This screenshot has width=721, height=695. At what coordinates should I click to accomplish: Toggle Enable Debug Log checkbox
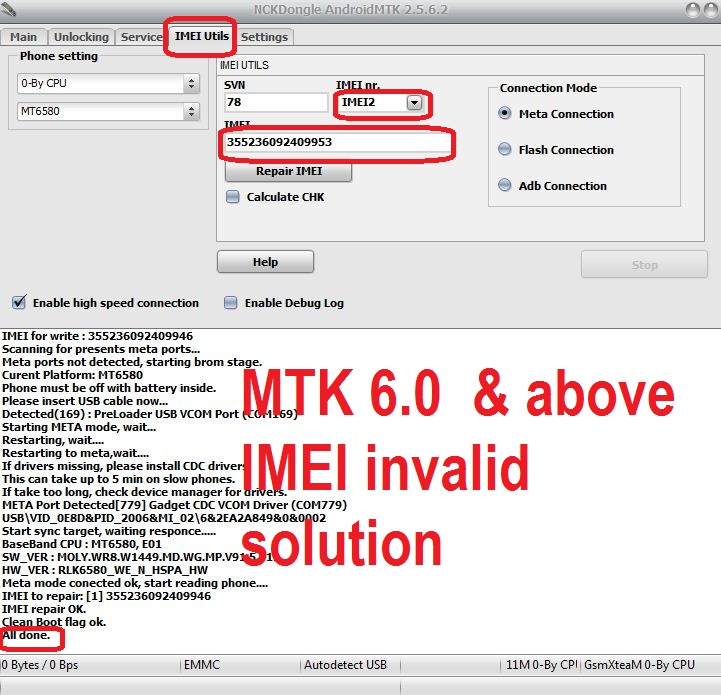[x=230, y=303]
